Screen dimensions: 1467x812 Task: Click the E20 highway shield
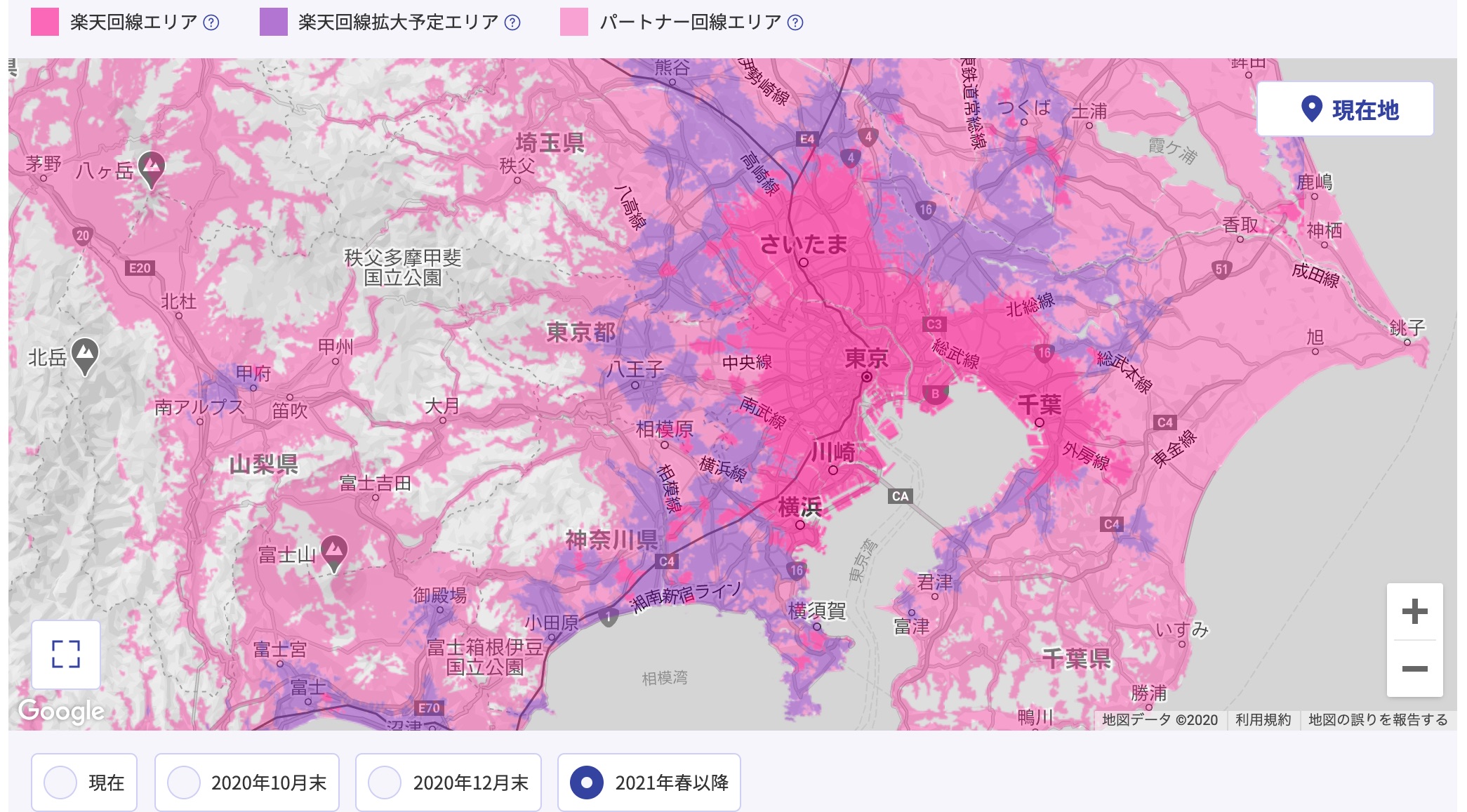[x=140, y=268]
